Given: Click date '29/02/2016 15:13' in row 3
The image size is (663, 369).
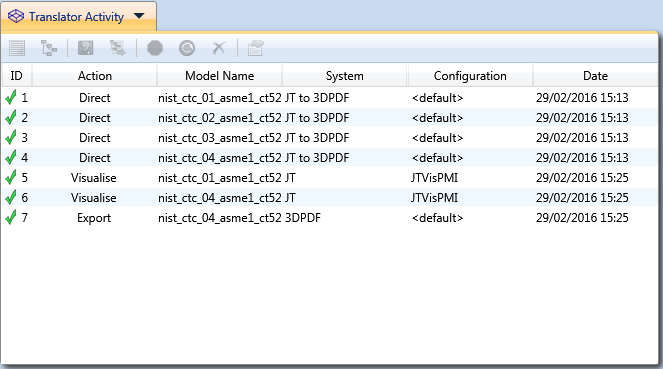Looking at the screenshot, I should point(582,138).
